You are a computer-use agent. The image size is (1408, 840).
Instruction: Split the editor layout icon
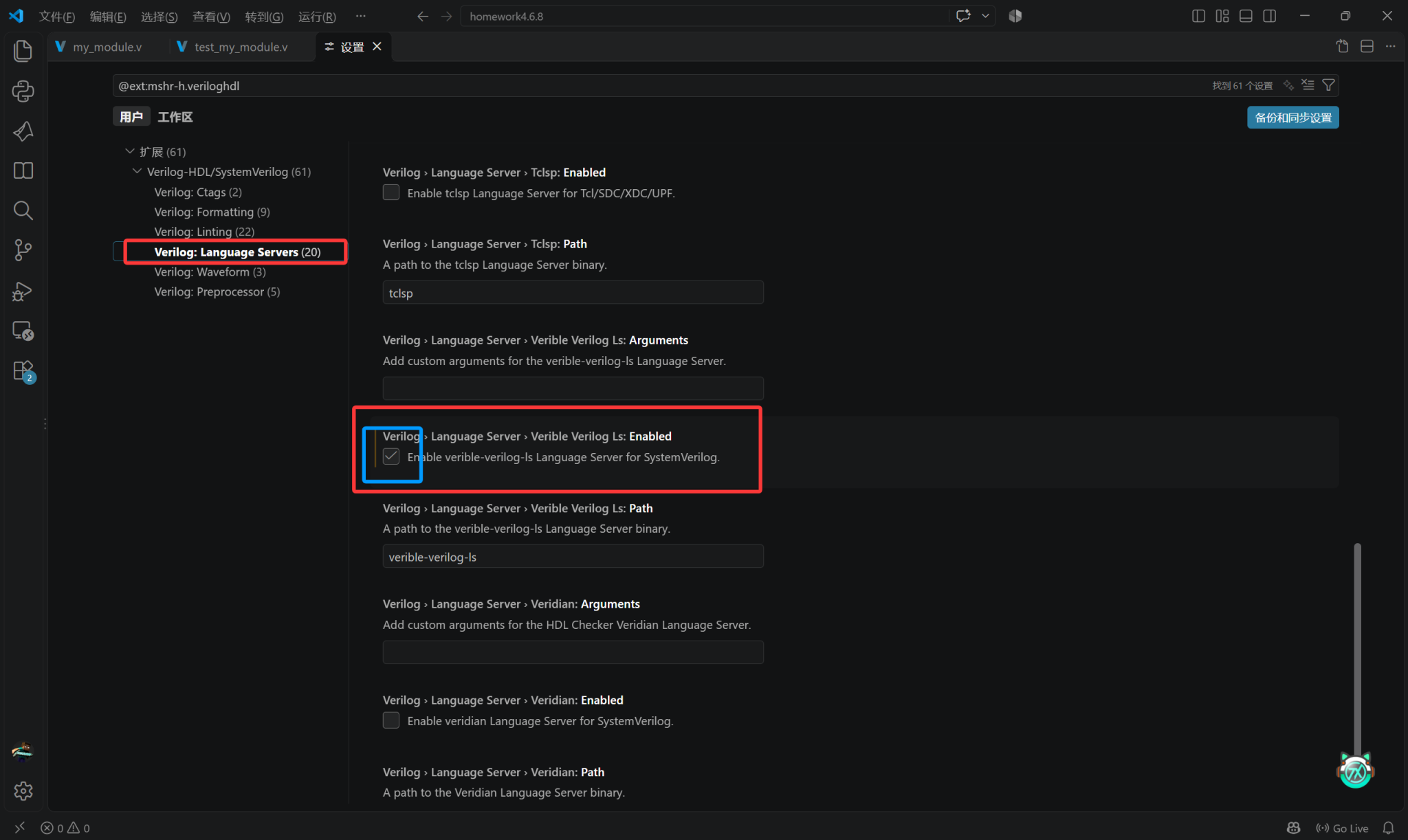pyautogui.click(x=1367, y=47)
